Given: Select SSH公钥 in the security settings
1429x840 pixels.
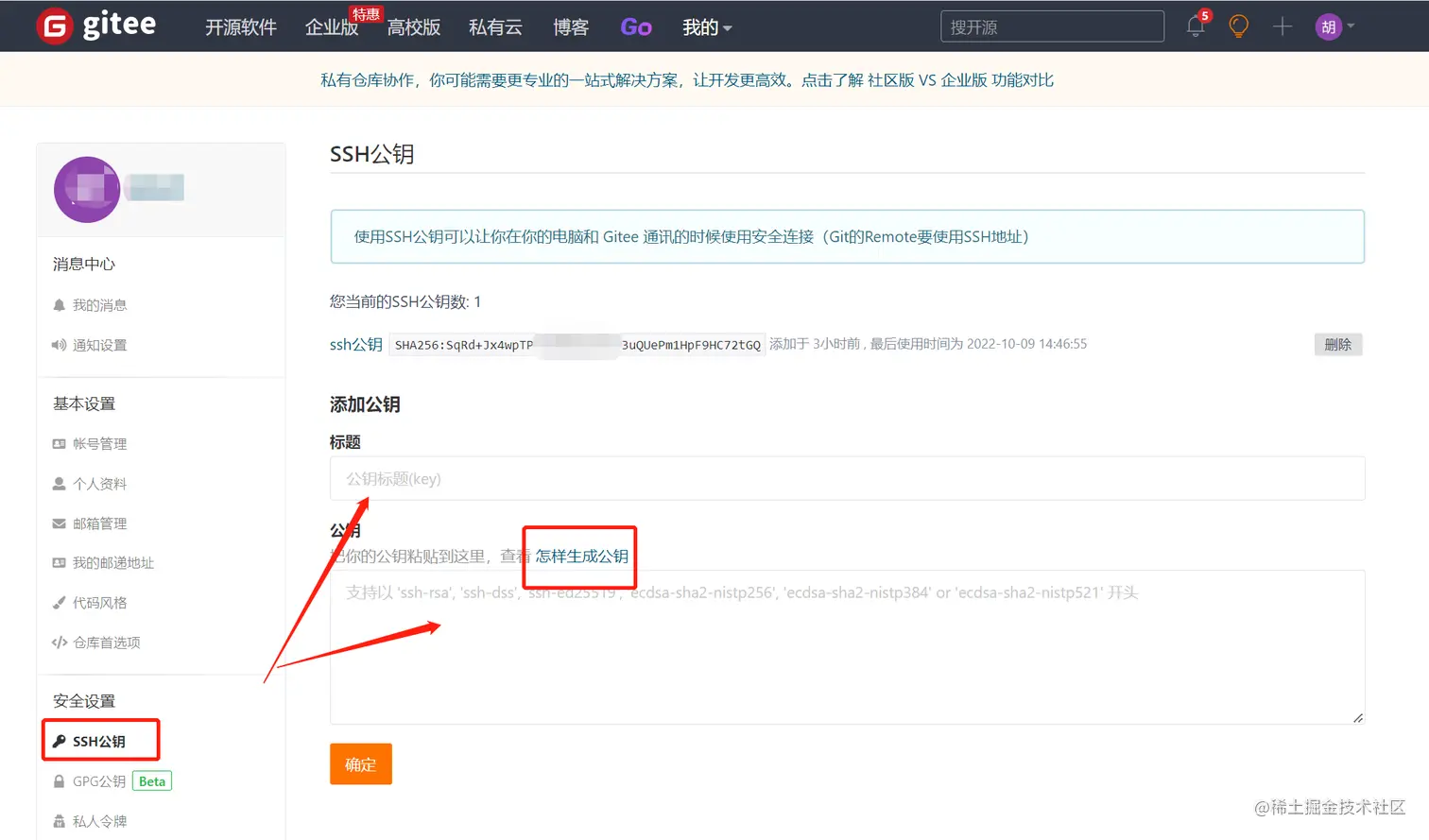Looking at the screenshot, I should 99,742.
